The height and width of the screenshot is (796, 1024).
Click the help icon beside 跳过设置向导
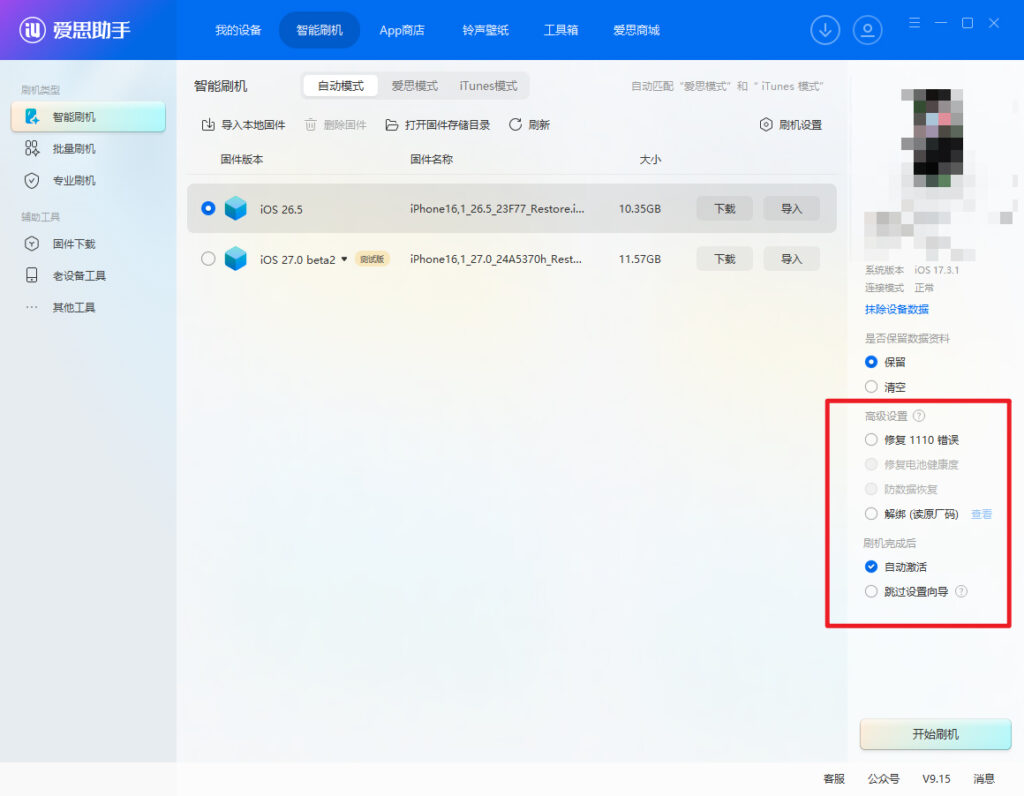pos(961,591)
